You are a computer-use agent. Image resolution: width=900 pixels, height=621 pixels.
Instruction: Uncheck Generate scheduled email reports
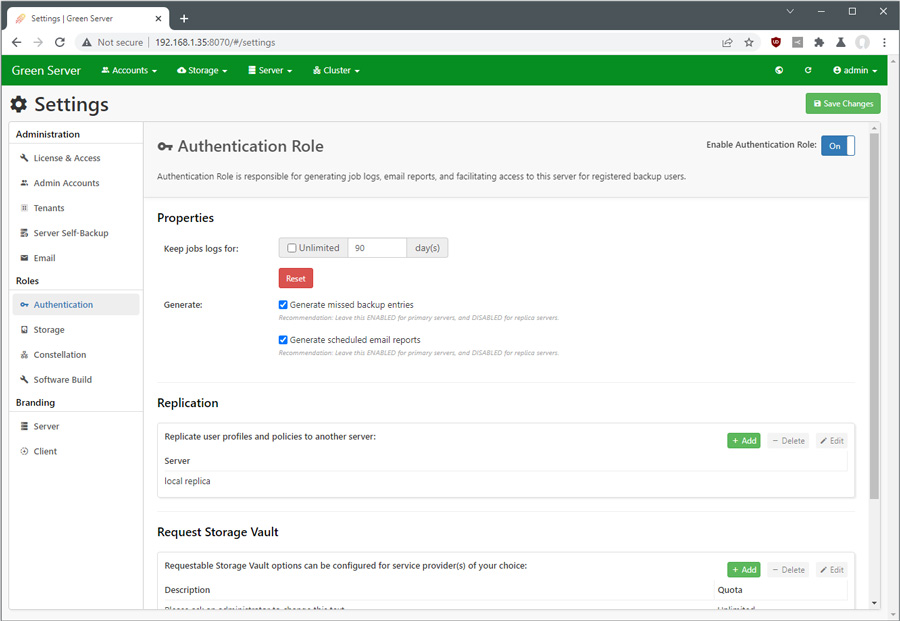tap(283, 340)
